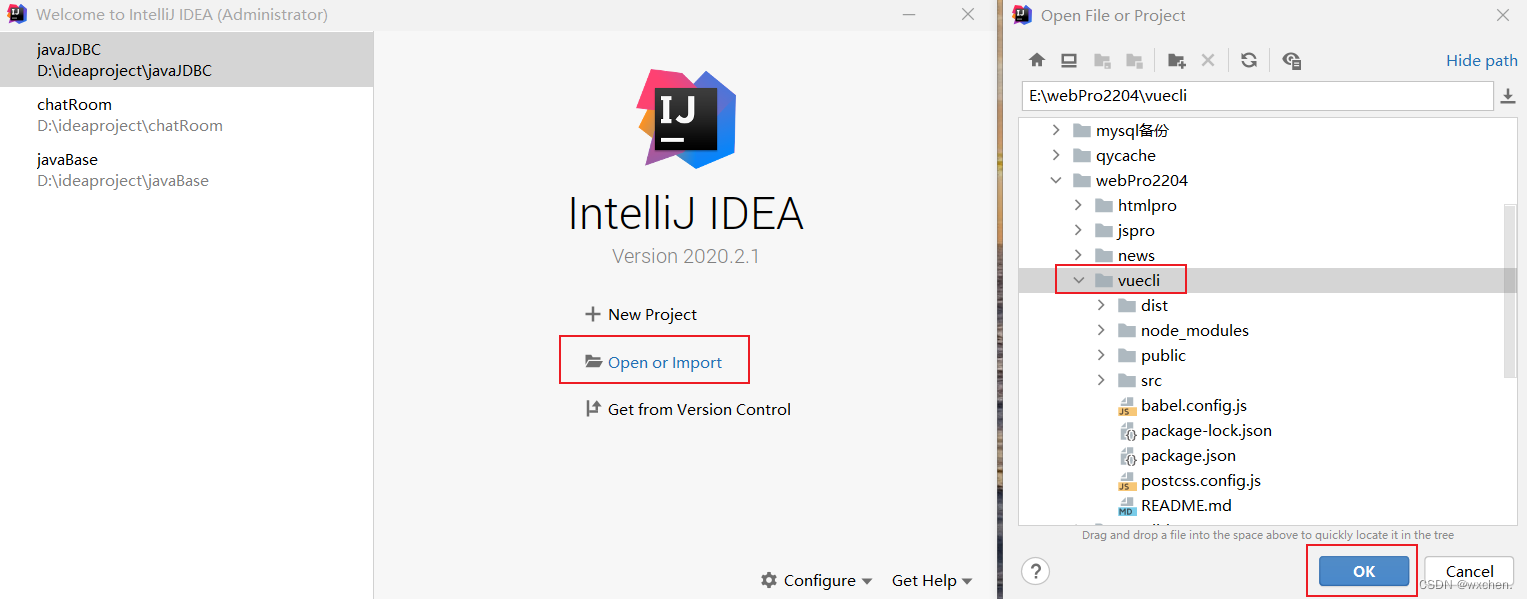The image size is (1527, 599).
Task: Collapse the webPro2204 folder
Action: (1056, 180)
